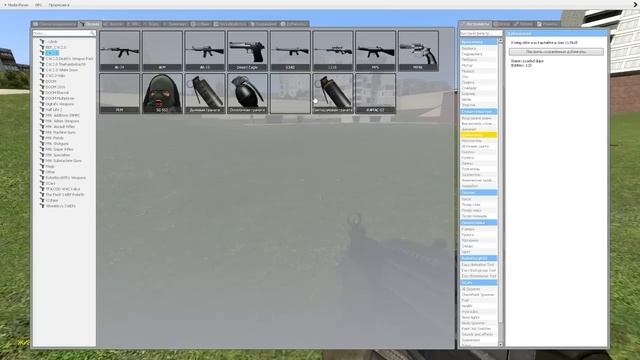Choose the L115 sniper rifle
This screenshot has height=360, width=640.
coord(333,51)
